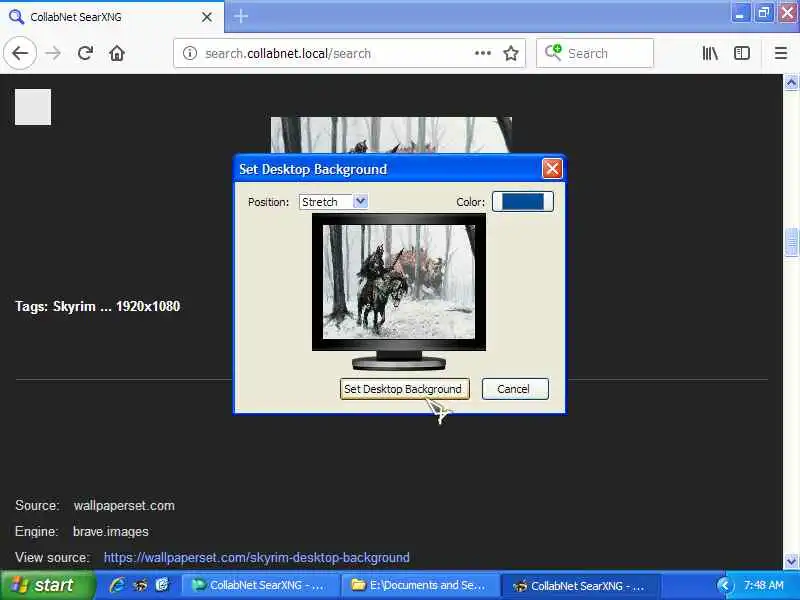800x600 pixels.
Task: Switch to first CollabNet SearXNG taskbar window
Action: pyautogui.click(x=259, y=585)
